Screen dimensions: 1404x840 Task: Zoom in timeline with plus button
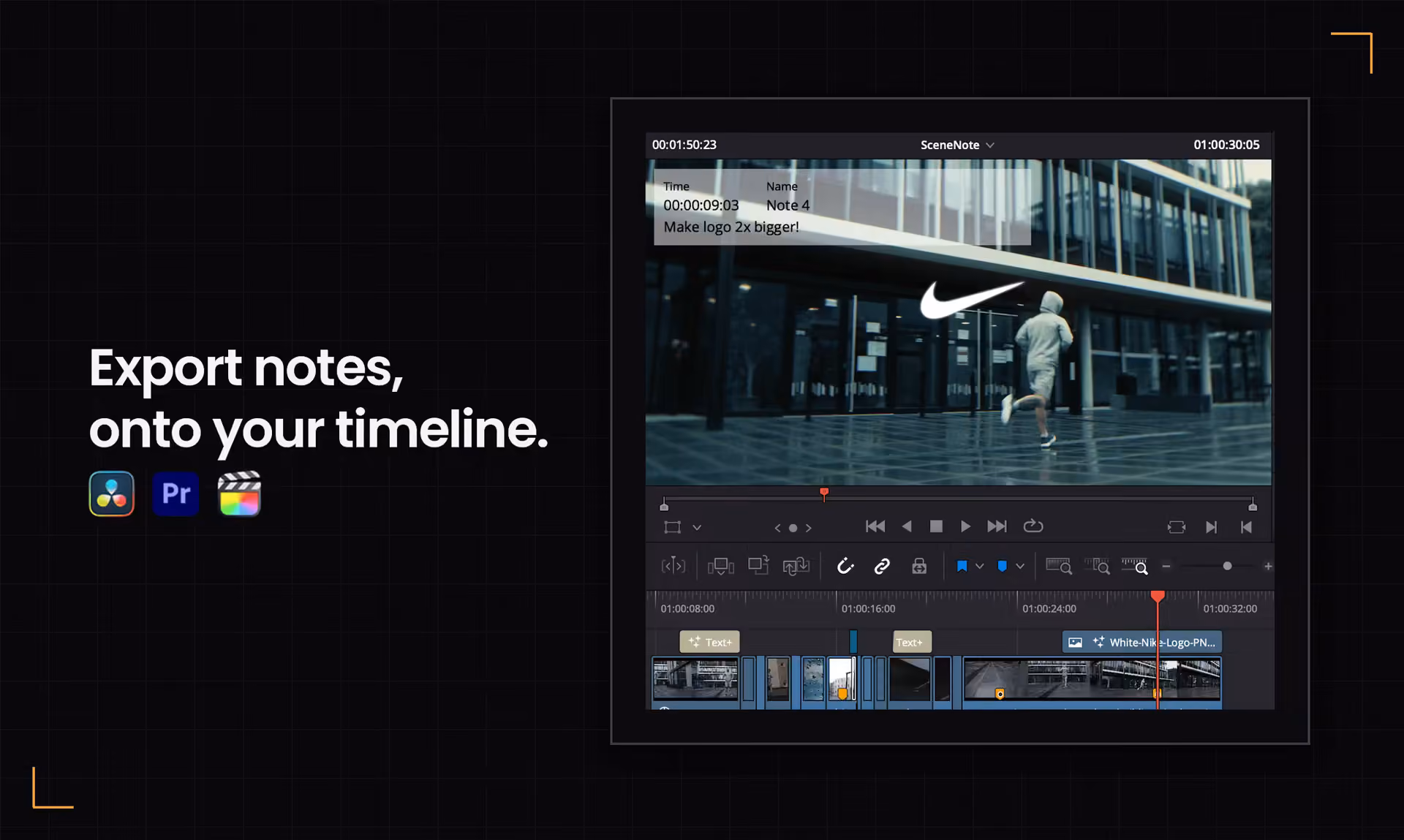[1268, 566]
